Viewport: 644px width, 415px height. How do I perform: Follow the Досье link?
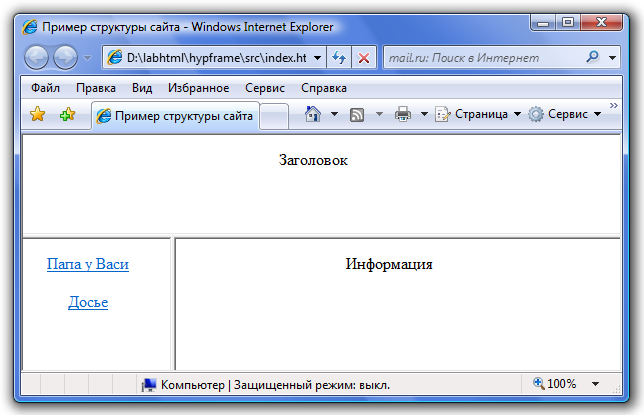88,302
